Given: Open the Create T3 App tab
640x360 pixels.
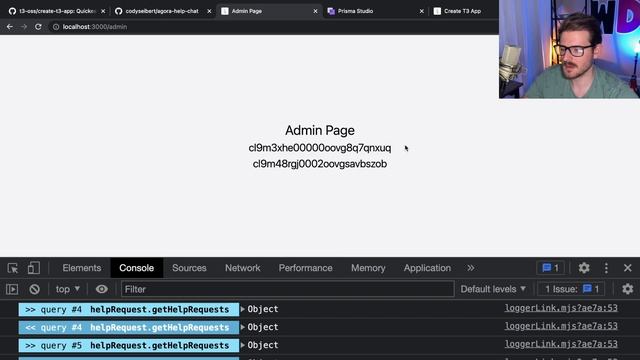Looking at the screenshot, I should pyautogui.click(x=462, y=11).
